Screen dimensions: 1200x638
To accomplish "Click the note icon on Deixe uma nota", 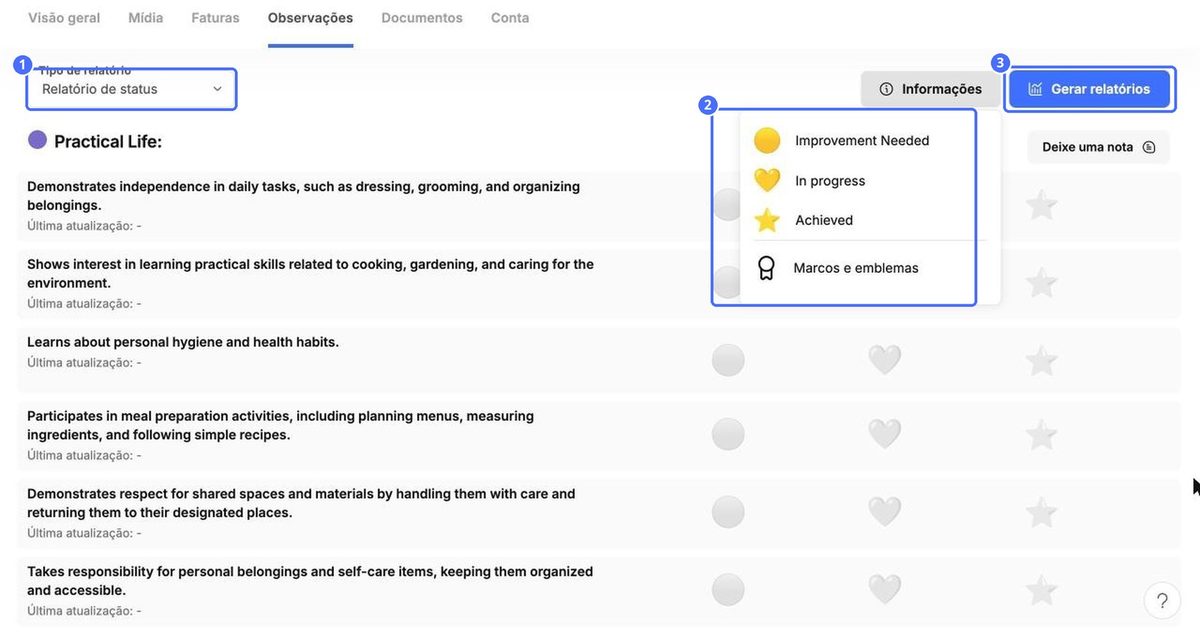I will click(x=1149, y=147).
